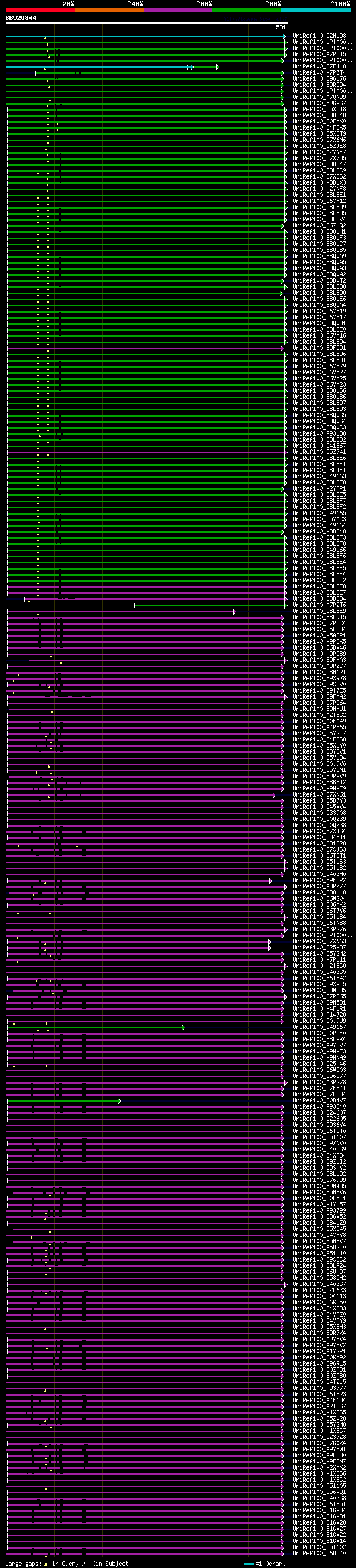Image resolution: width=356 pixels, height=1568 pixels.
Task: Select label UniRef100_Q3S908
Action: tap(319, 813)
